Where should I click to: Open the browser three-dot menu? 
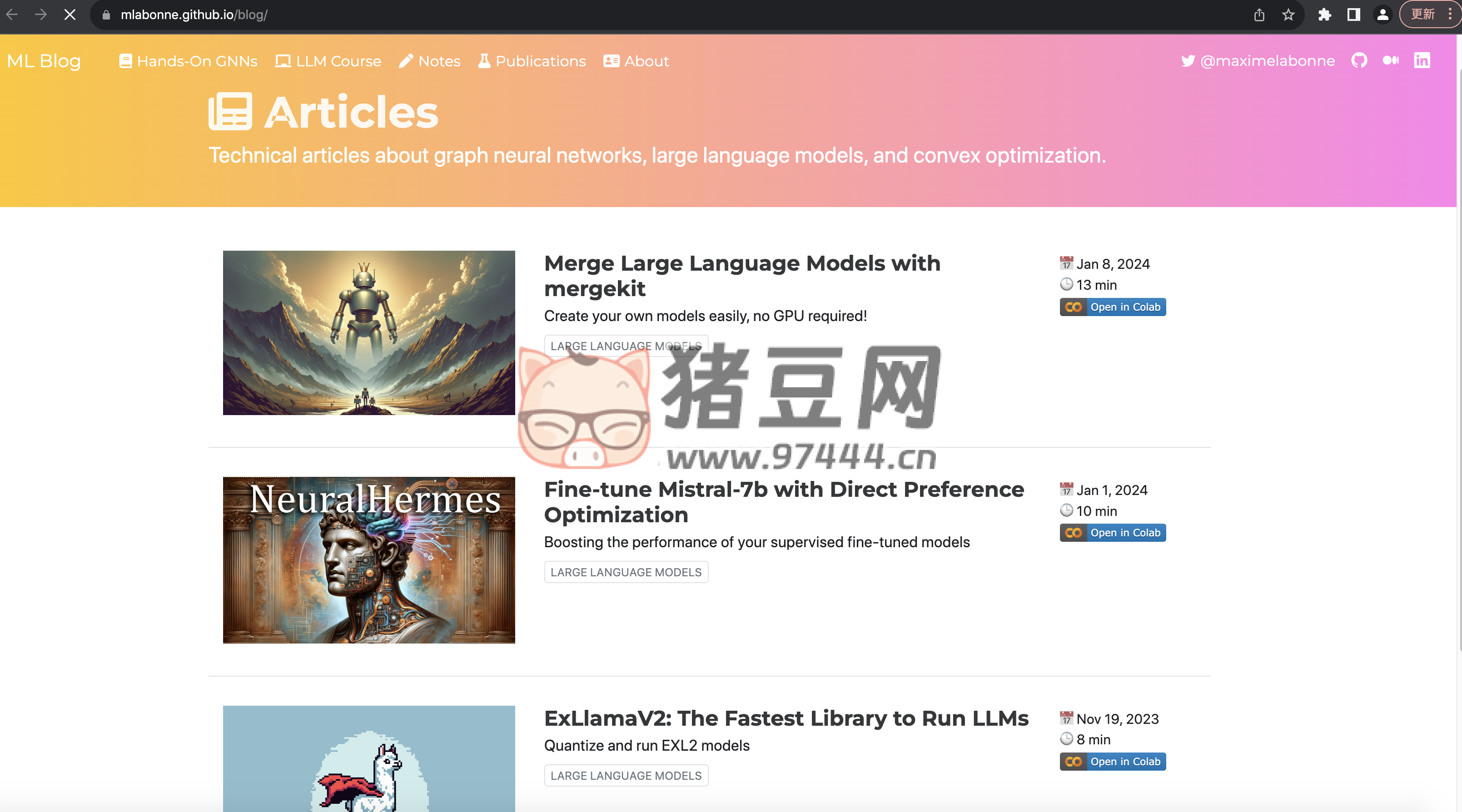(1450, 14)
